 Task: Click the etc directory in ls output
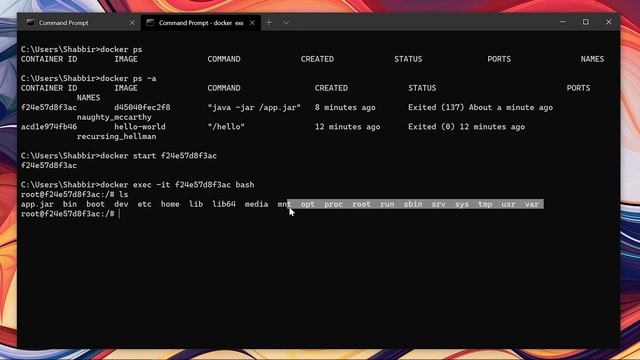click(144, 204)
